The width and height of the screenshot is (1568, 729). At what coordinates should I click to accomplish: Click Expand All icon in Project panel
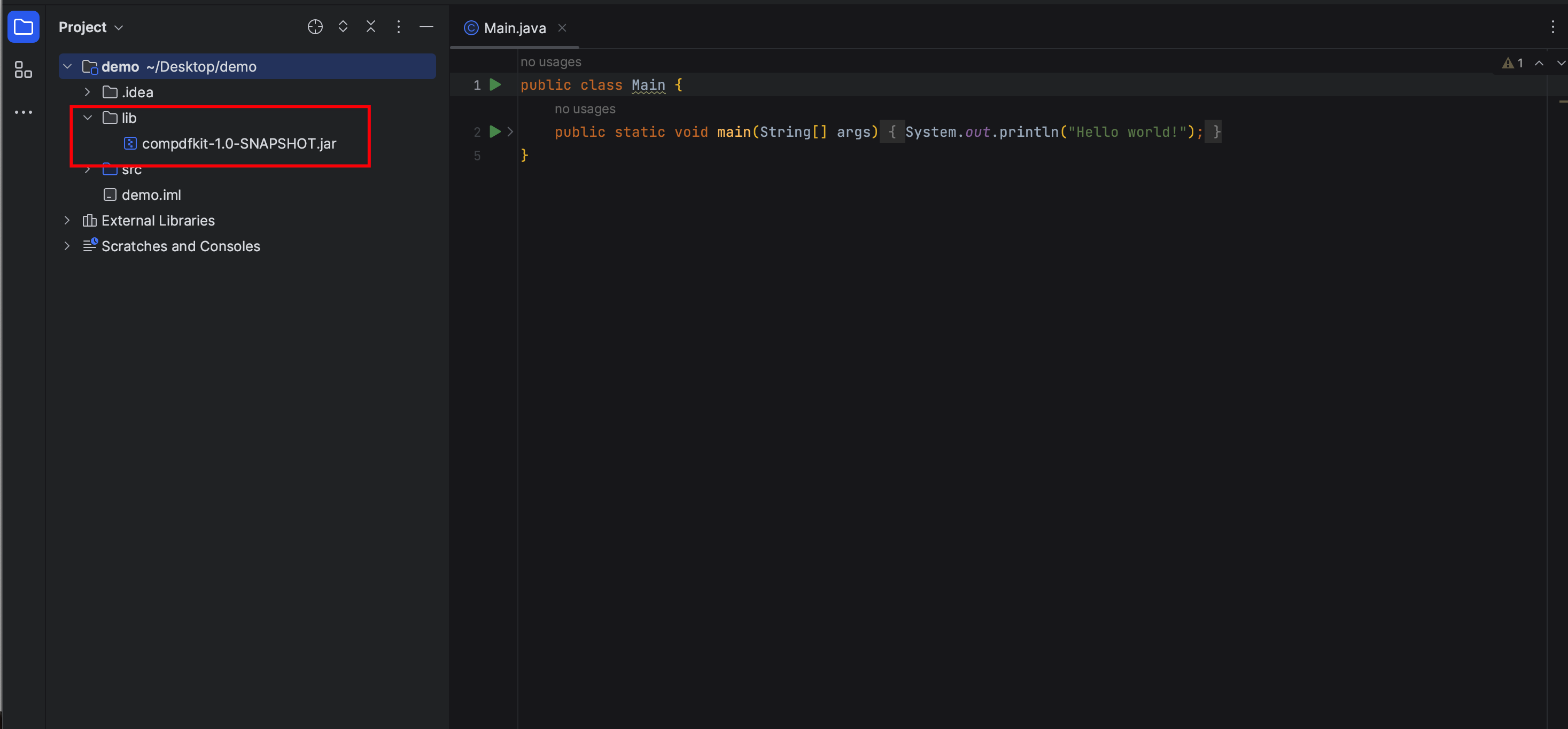click(343, 27)
